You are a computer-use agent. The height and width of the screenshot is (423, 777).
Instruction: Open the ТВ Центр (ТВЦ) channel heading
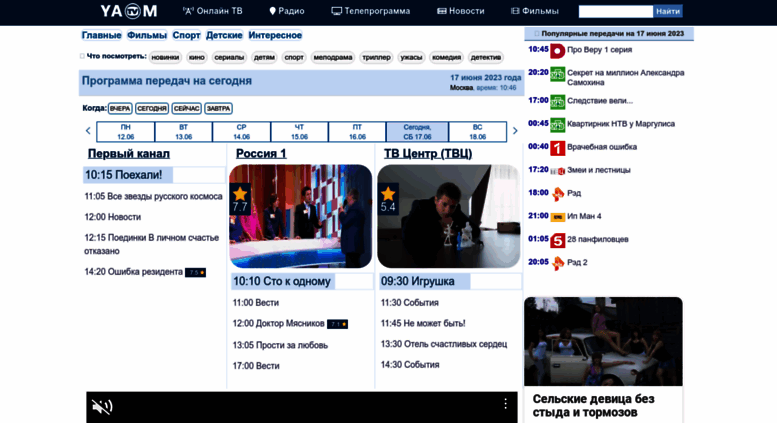pos(428,154)
